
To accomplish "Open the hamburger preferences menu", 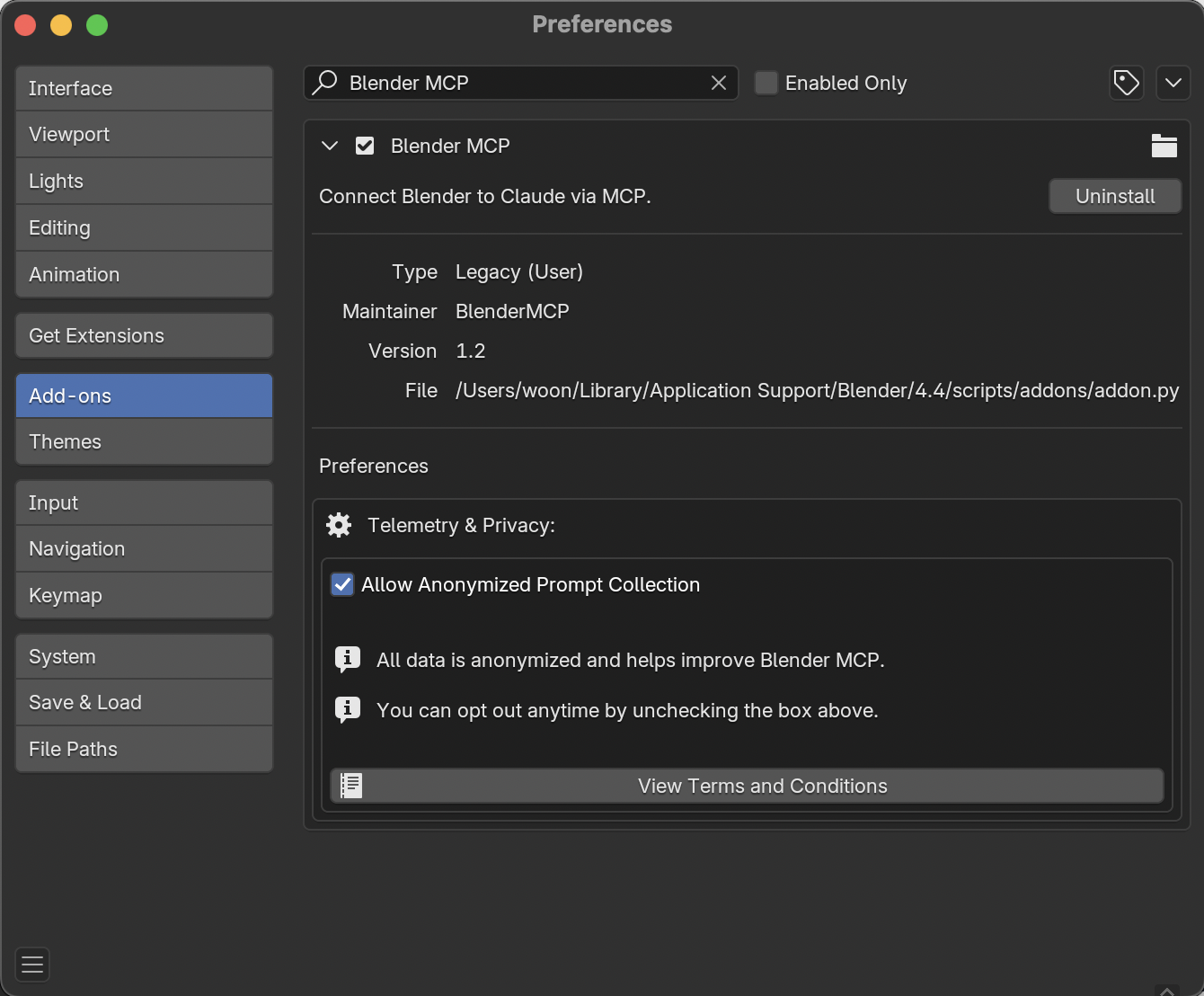I will point(32,965).
